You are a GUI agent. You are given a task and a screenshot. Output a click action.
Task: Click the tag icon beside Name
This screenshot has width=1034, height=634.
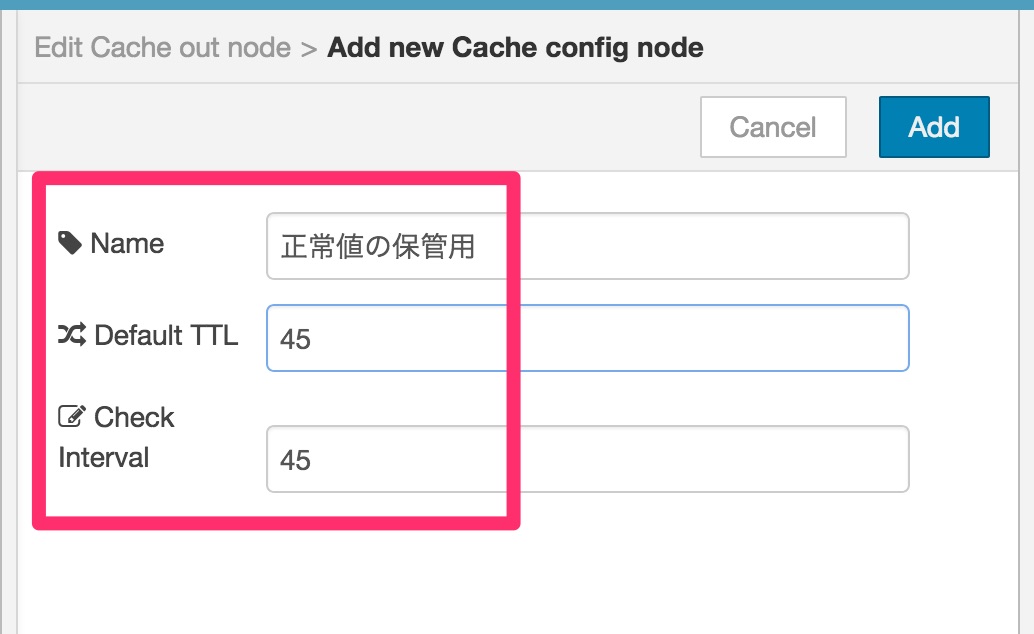pyautogui.click(x=70, y=243)
